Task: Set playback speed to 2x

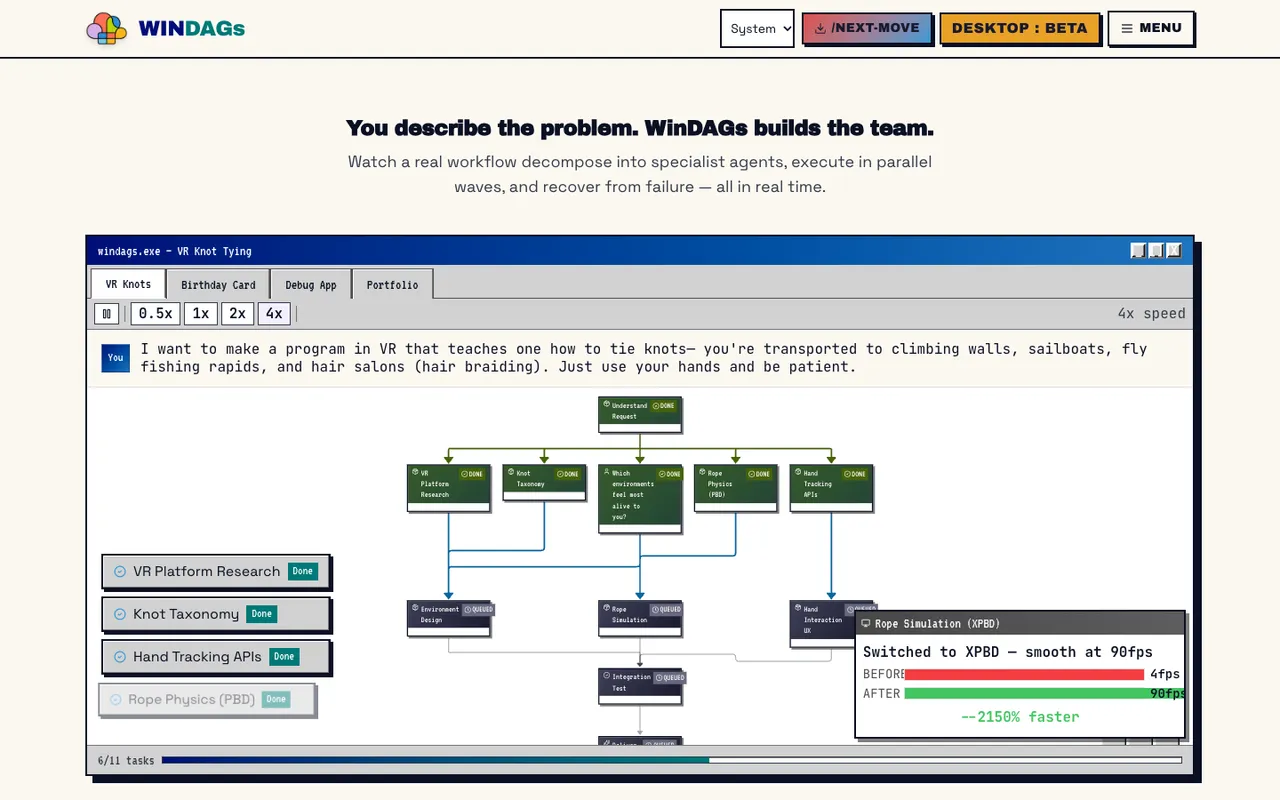Action: (x=237, y=313)
